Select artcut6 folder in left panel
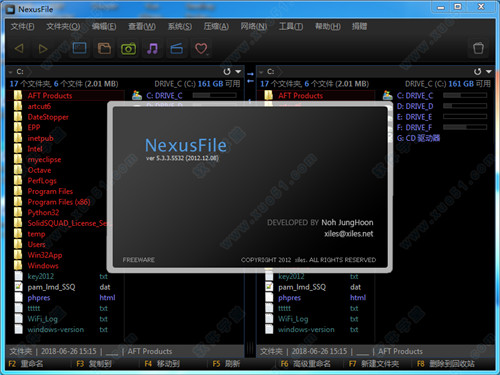500x375 pixels. (x=39, y=106)
